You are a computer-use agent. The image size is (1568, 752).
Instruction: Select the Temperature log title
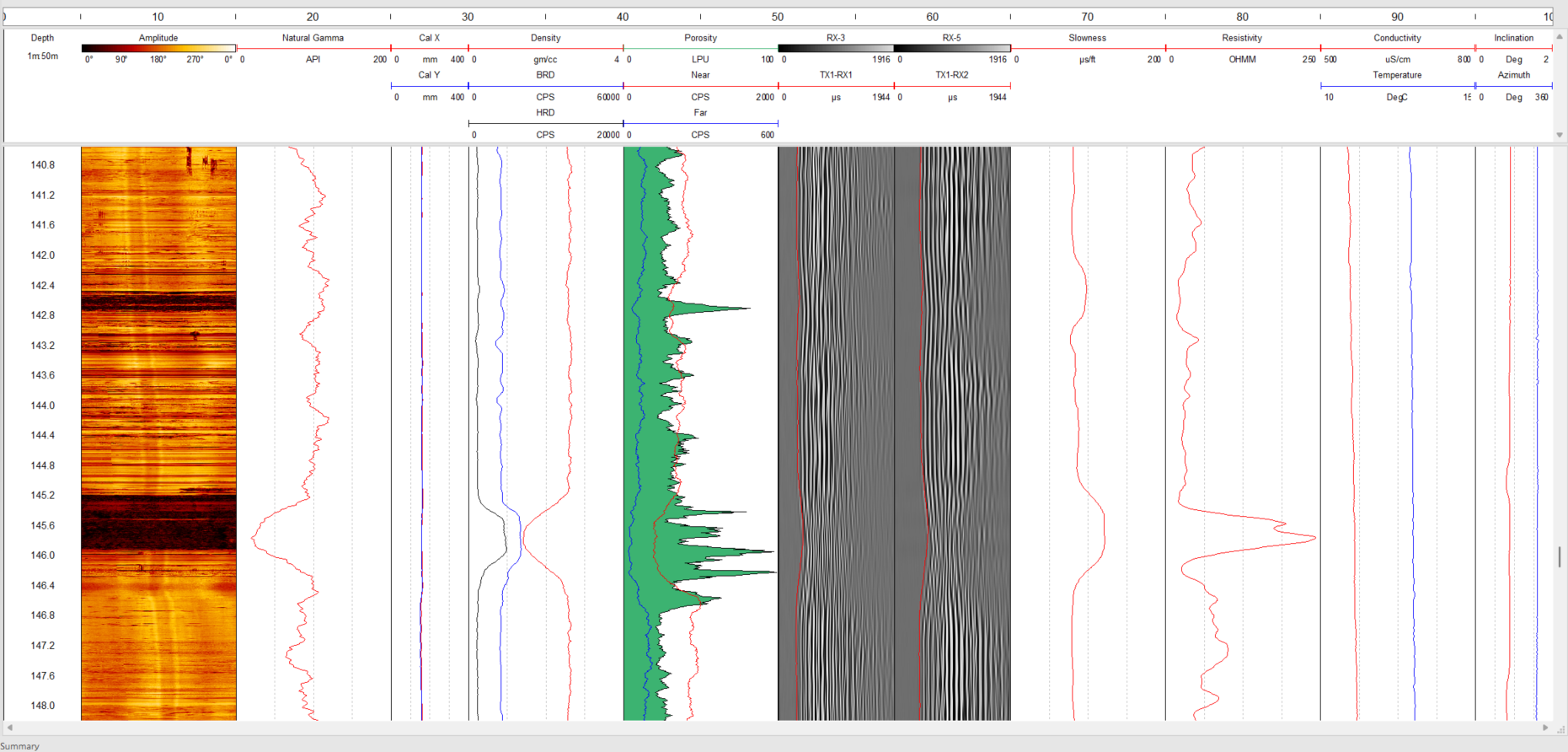(x=1397, y=75)
